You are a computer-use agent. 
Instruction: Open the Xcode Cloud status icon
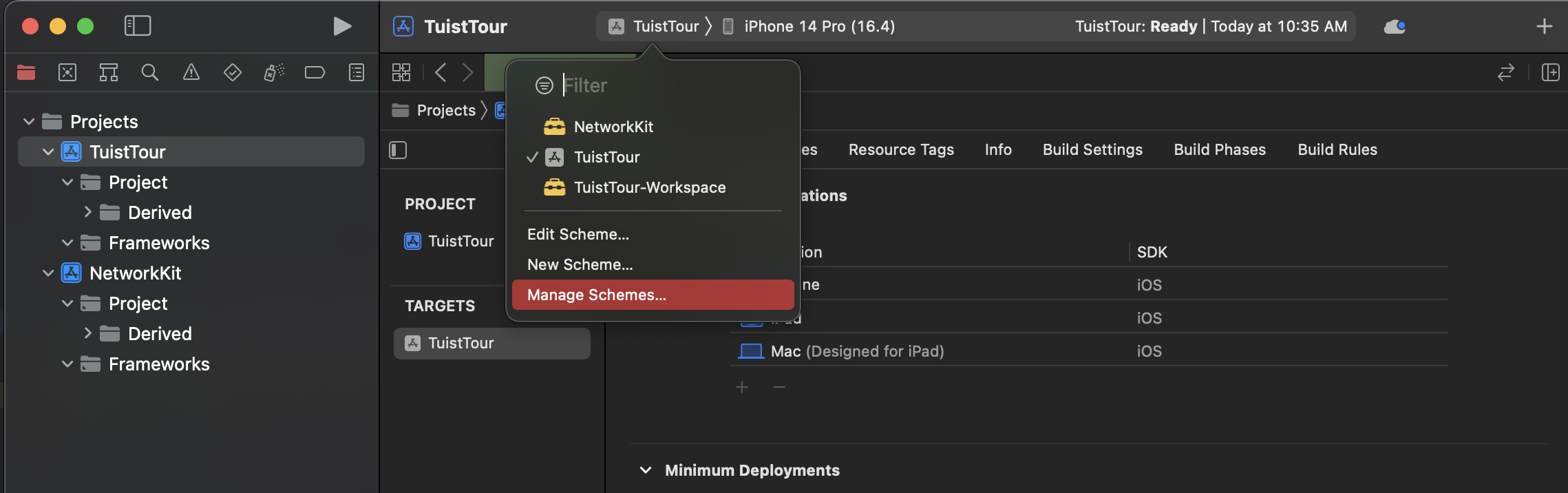click(1395, 26)
